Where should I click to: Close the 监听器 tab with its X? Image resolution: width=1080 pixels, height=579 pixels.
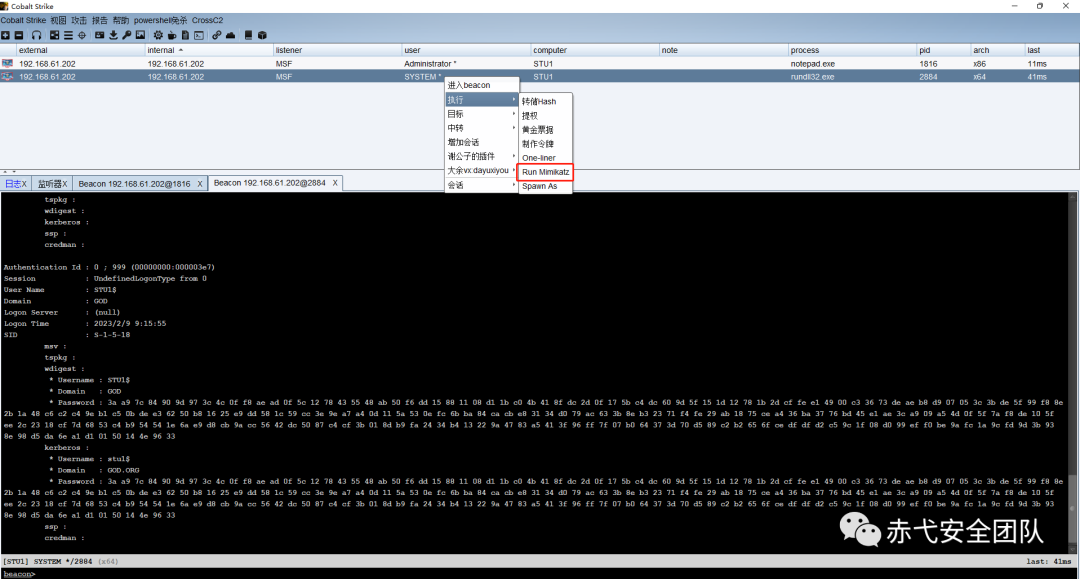click(65, 184)
